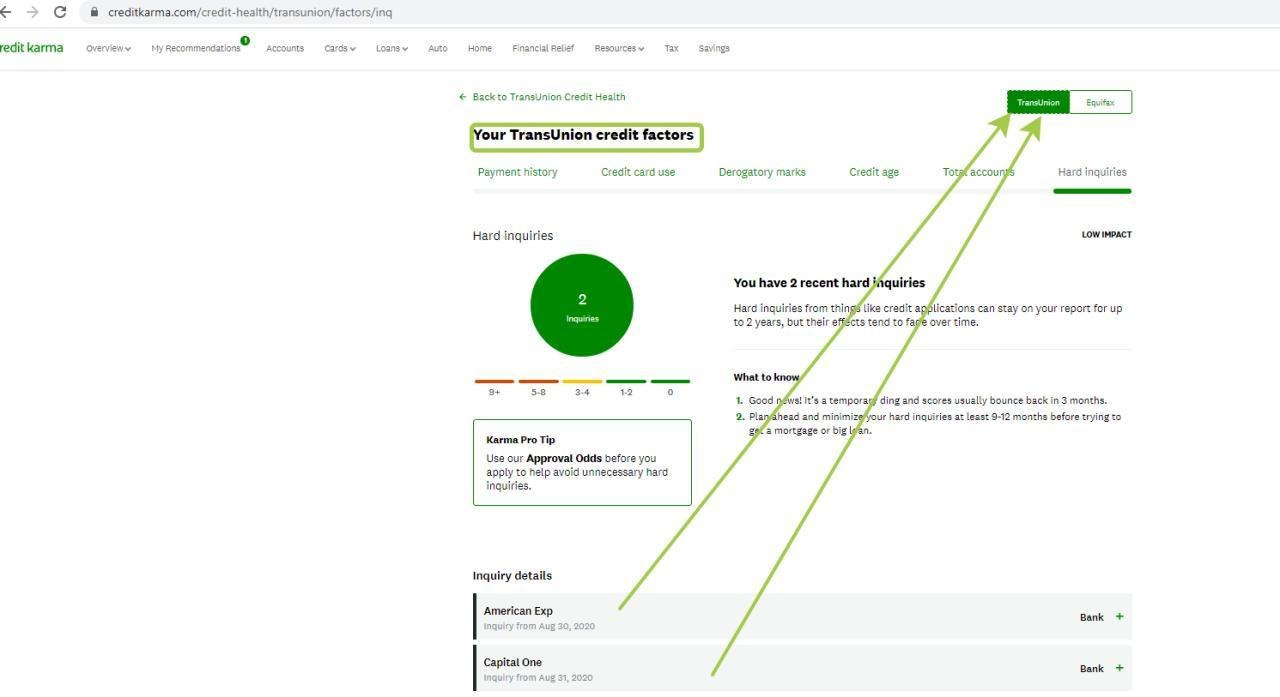Click the red 9+ scale segment
The image size is (1280, 697).
(x=494, y=382)
